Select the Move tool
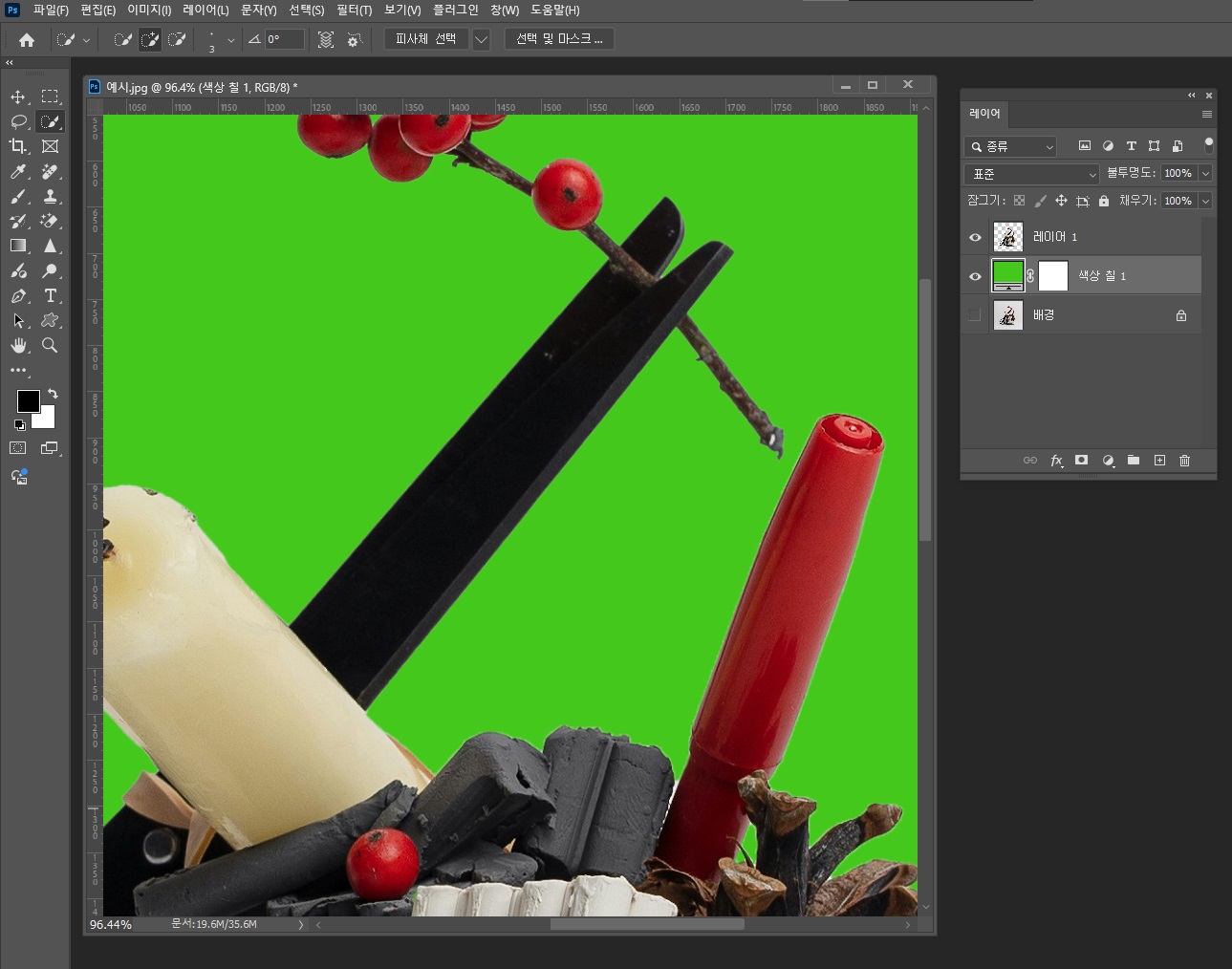The image size is (1232, 969). pos(18,97)
